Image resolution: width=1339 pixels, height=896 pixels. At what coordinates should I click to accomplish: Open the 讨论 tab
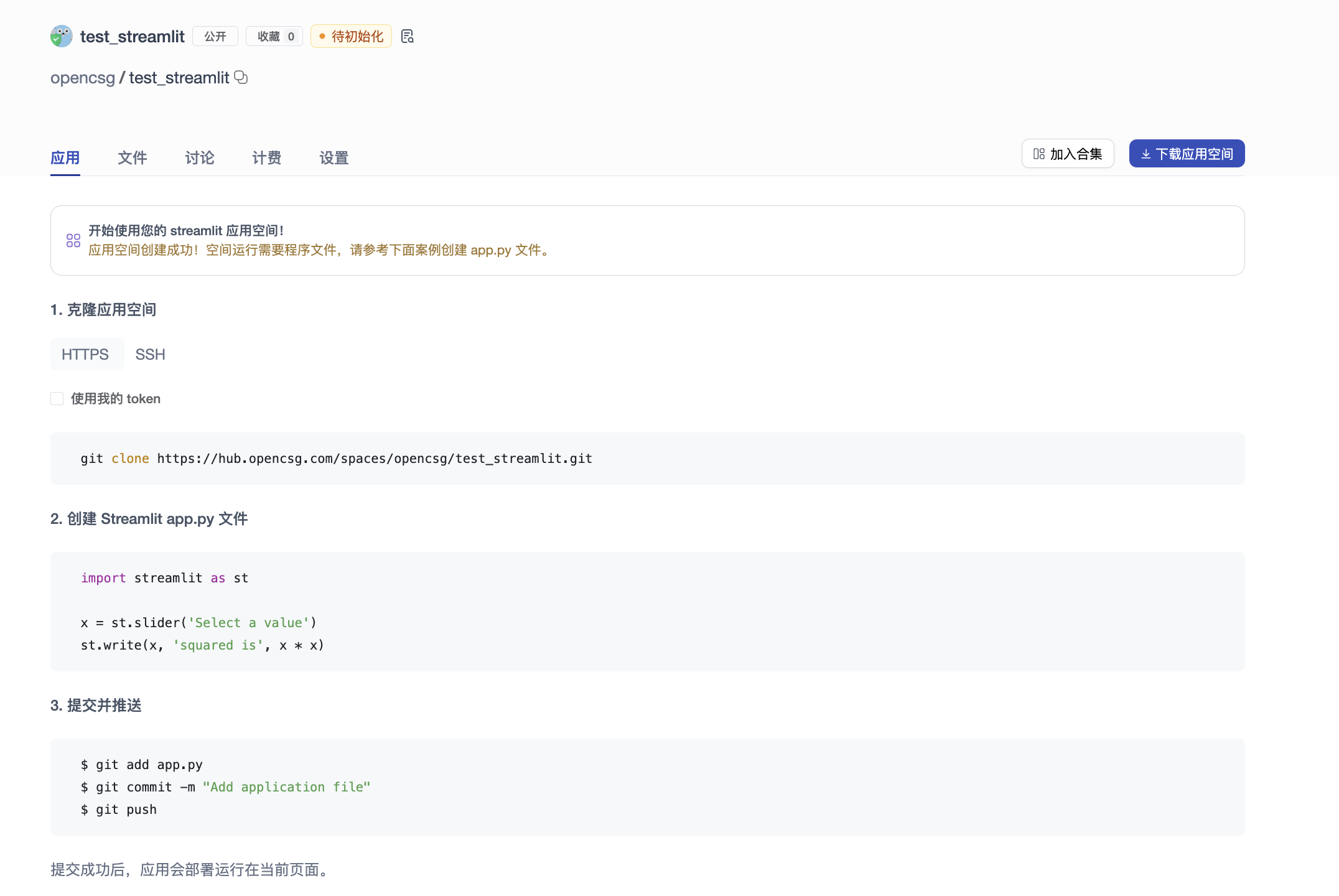[199, 158]
